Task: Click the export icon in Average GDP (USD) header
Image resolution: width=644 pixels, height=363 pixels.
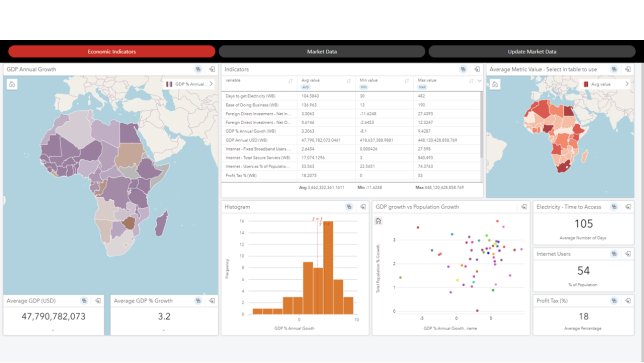Action: [x=98, y=301]
